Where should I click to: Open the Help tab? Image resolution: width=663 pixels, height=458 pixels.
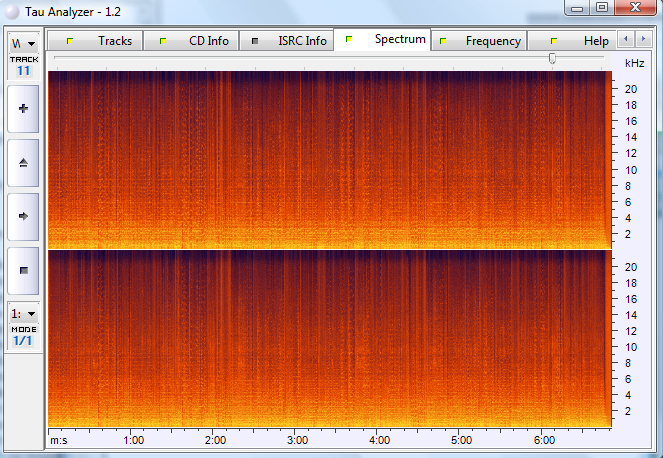click(572, 41)
